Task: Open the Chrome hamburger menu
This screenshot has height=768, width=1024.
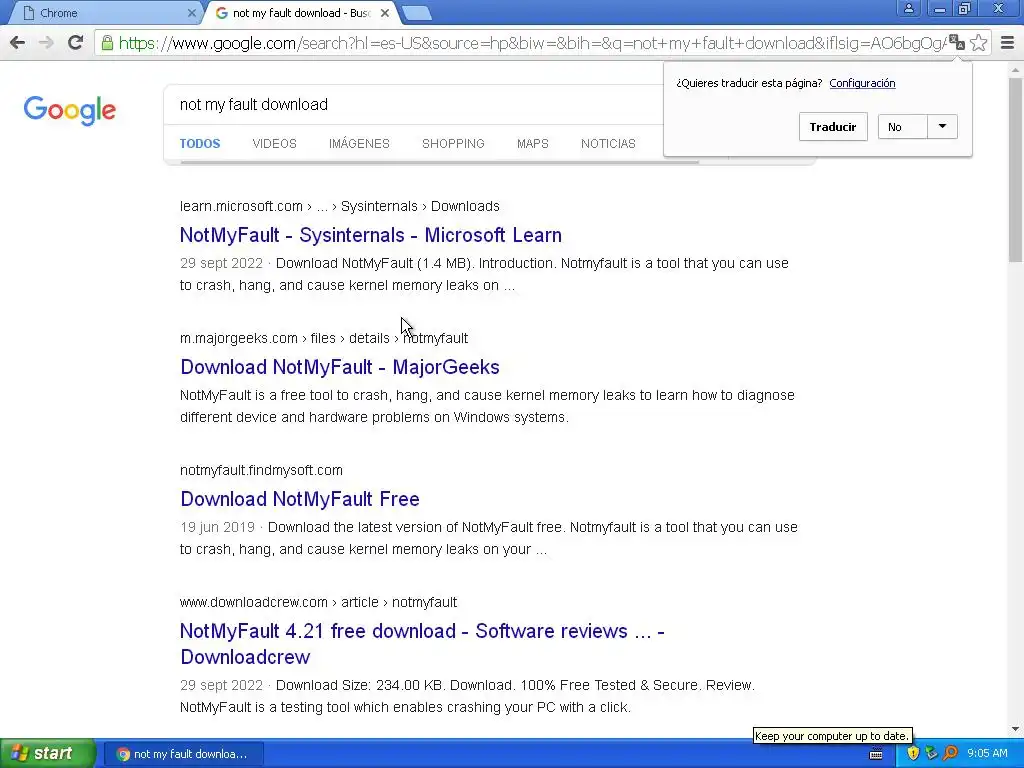Action: (x=1008, y=43)
